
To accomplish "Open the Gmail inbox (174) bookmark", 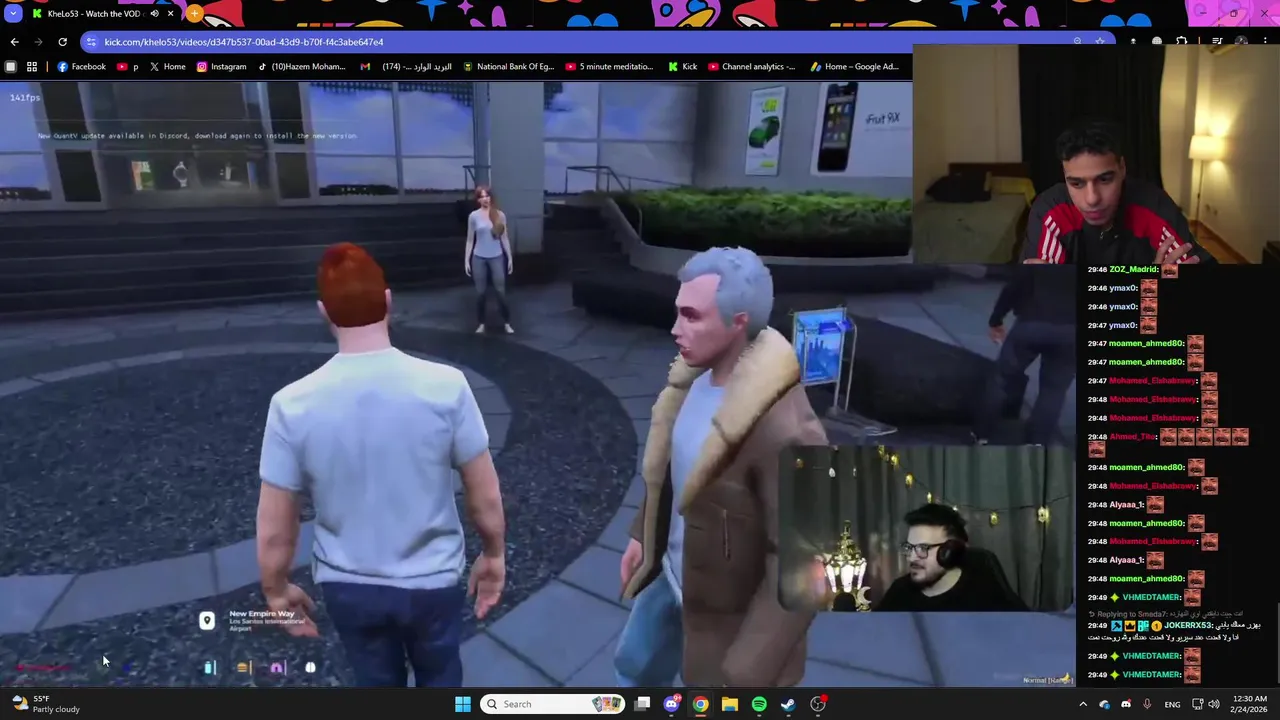I will tap(406, 67).
